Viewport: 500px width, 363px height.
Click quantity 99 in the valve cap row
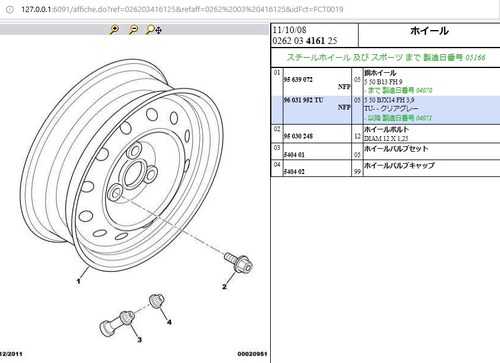point(357,172)
